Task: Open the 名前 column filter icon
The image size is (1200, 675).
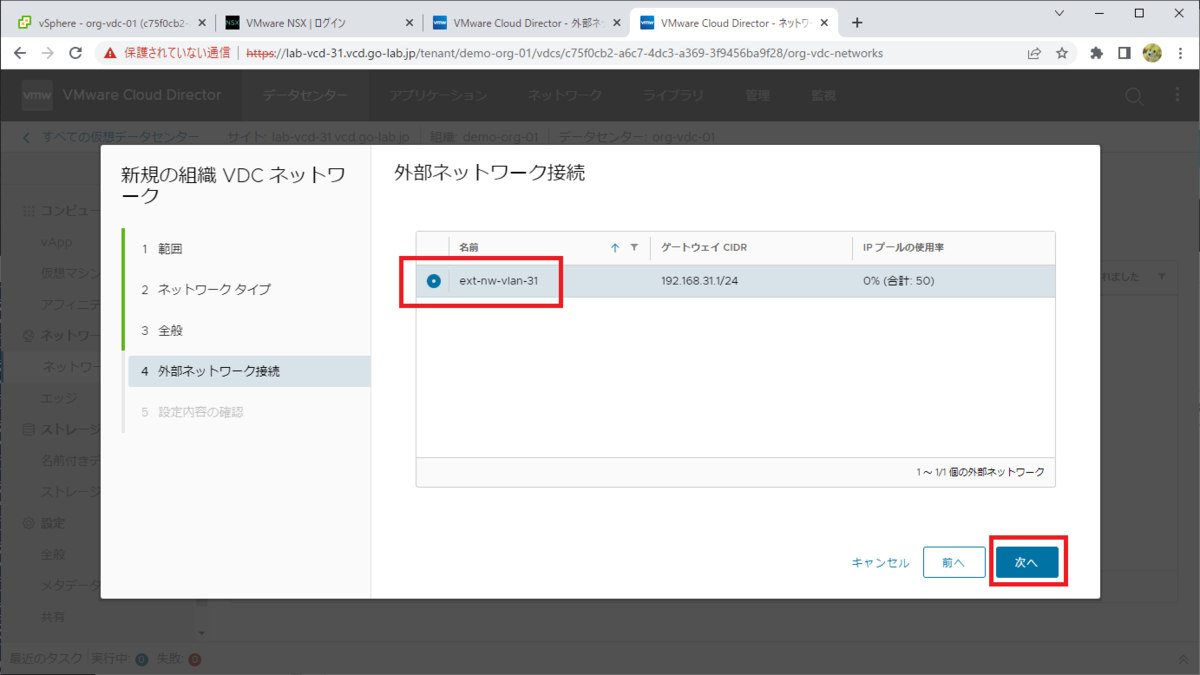Action: [634, 248]
